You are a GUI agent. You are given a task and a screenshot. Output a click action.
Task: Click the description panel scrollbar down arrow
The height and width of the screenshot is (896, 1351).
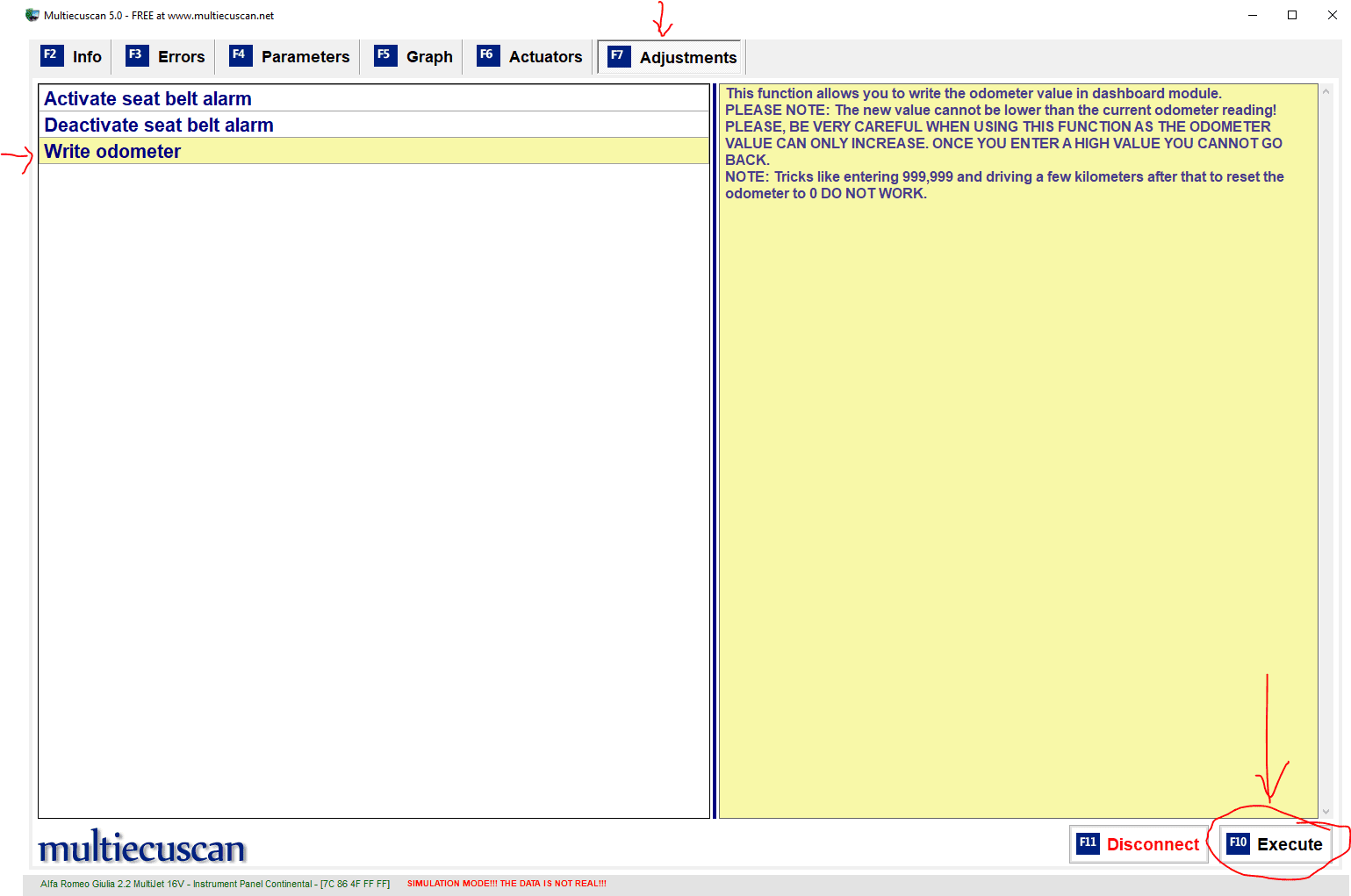click(x=1326, y=812)
